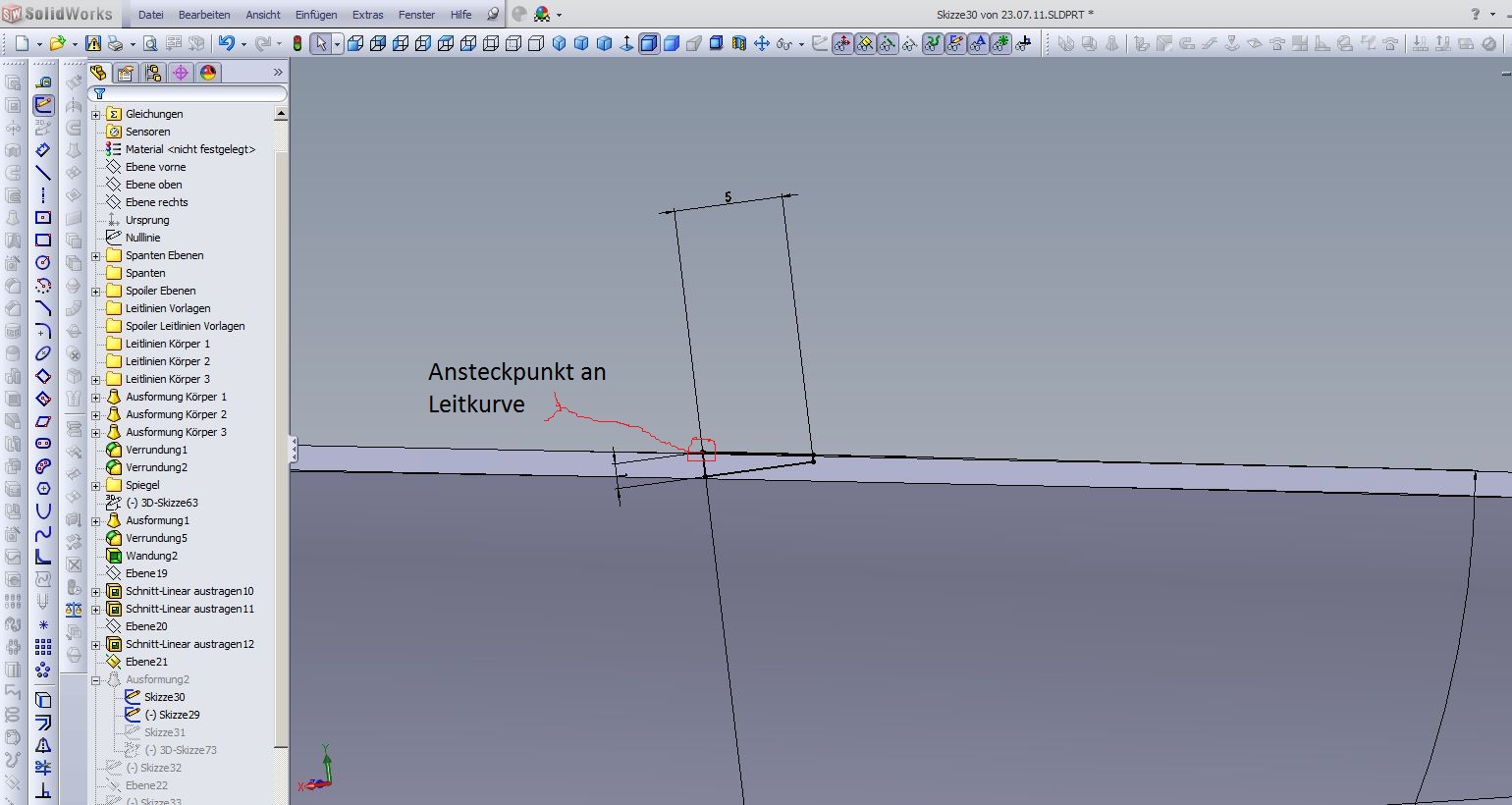Click the Undo arrow icon

(227, 43)
